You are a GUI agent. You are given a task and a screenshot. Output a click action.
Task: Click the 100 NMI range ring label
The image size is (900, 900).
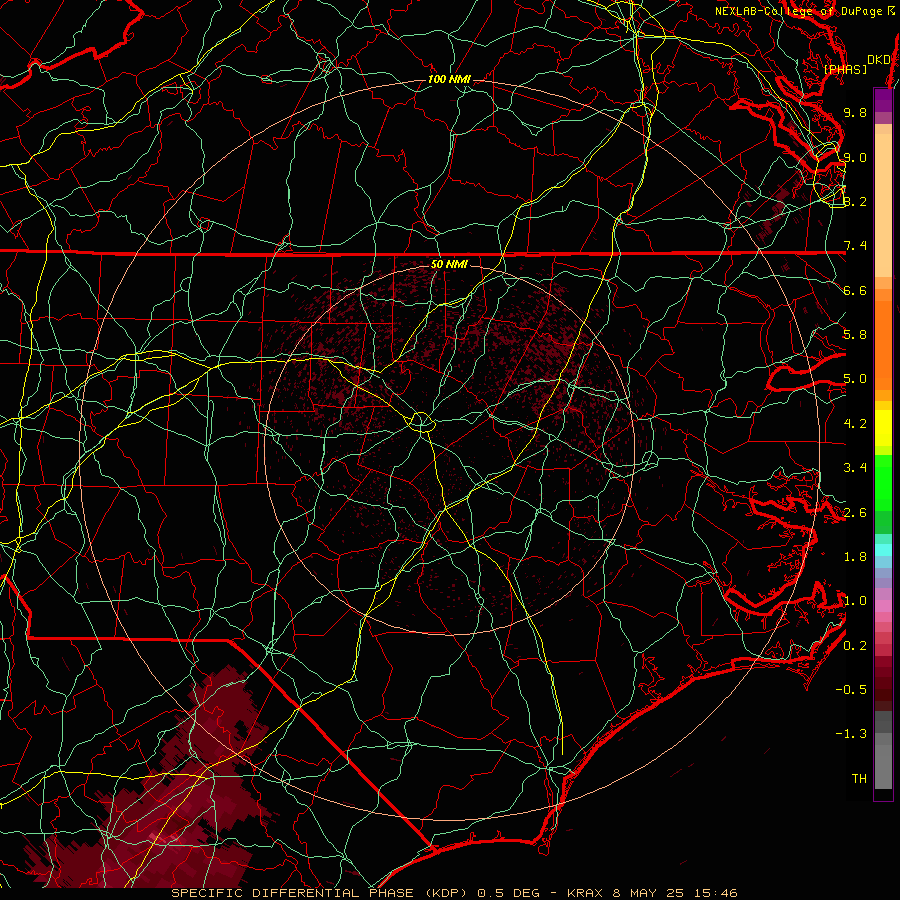point(449,79)
